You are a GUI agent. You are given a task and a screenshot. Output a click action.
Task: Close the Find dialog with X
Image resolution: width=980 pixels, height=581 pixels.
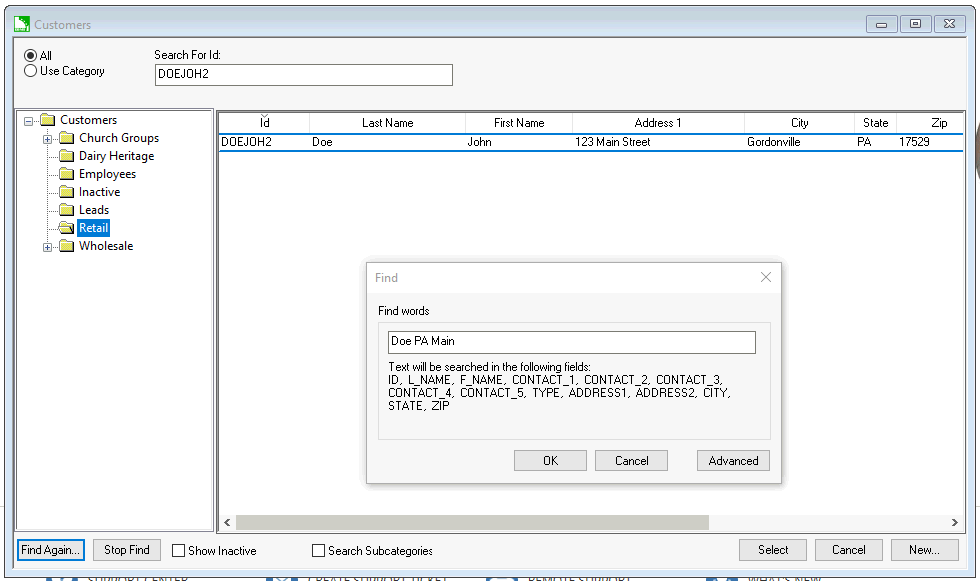766,277
